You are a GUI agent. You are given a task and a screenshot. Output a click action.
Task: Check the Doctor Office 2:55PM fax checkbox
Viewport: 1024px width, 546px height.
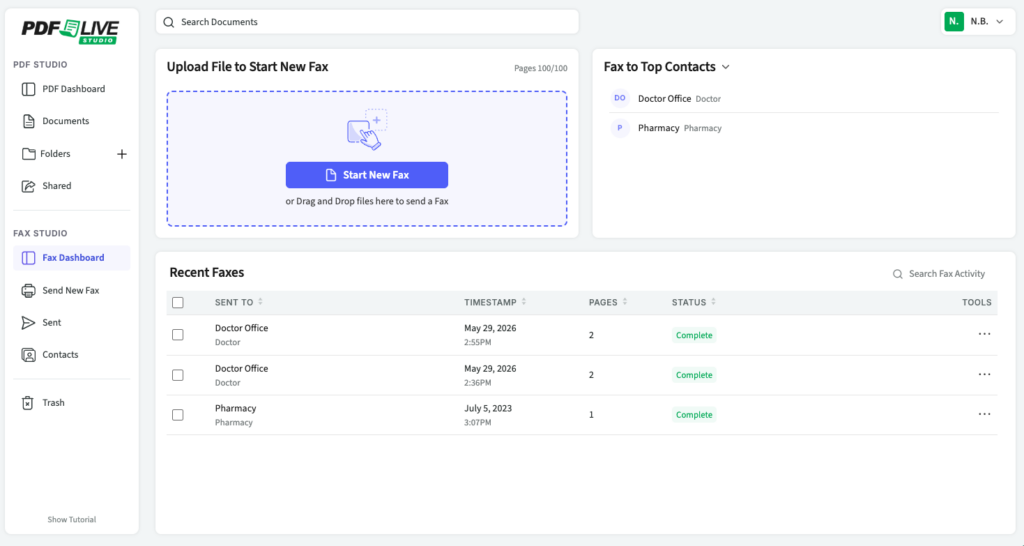pyautogui.click(x=178, y=334)
